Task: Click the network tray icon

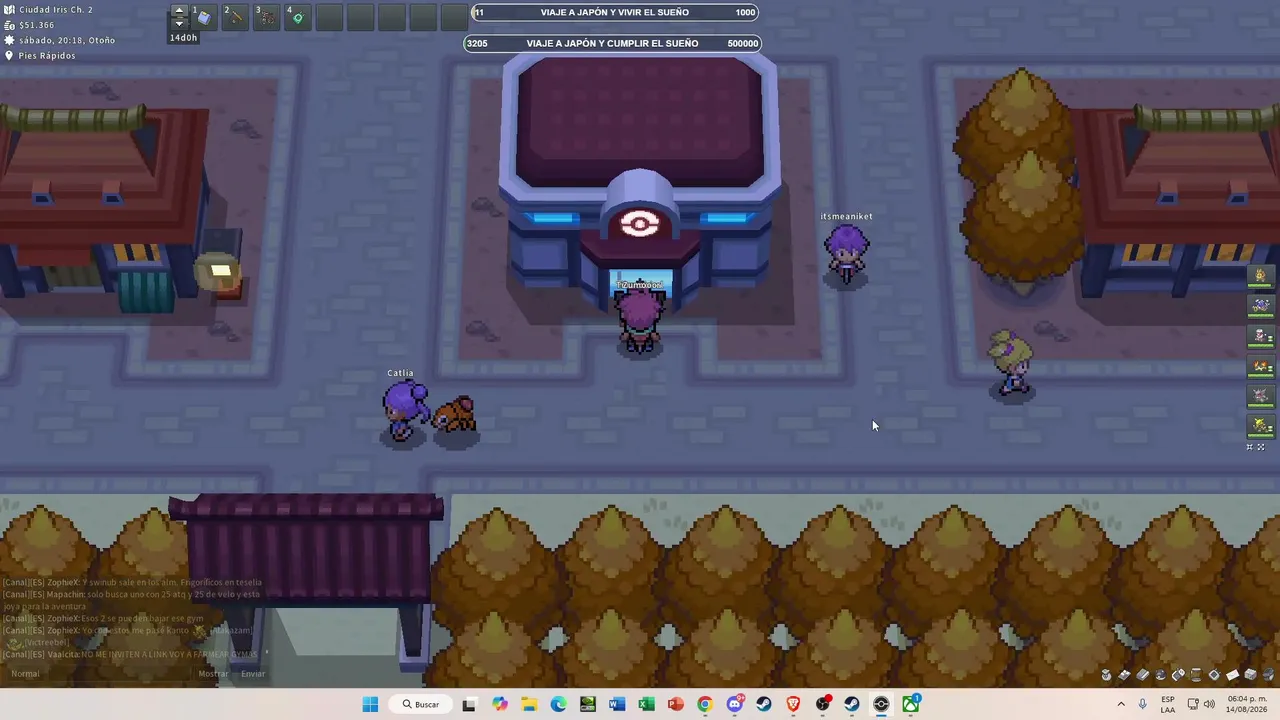Action: click(1193, 704)
